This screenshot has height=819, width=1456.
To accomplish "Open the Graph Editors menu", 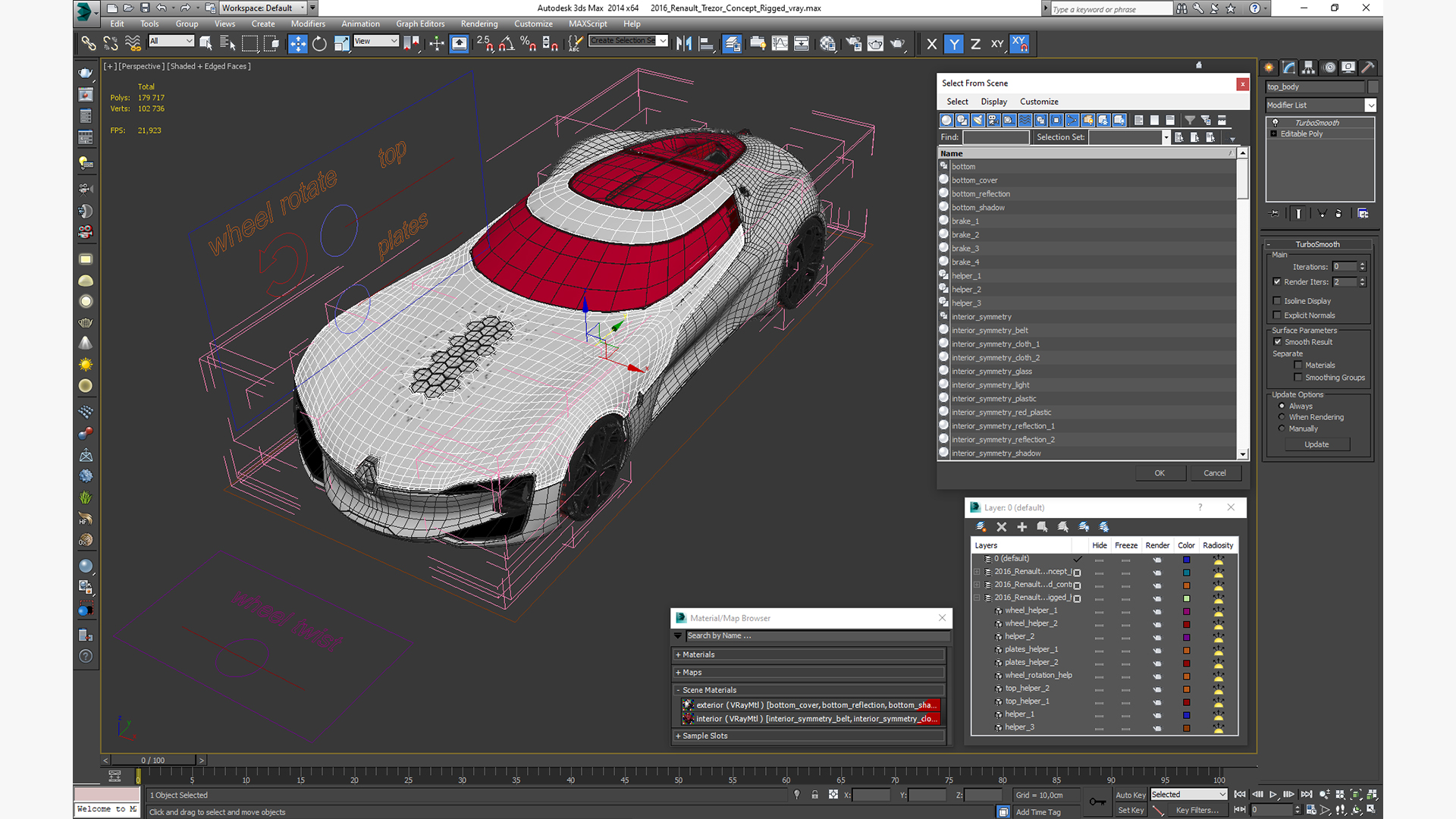I will pyautogui.click(x=420, y=24).
